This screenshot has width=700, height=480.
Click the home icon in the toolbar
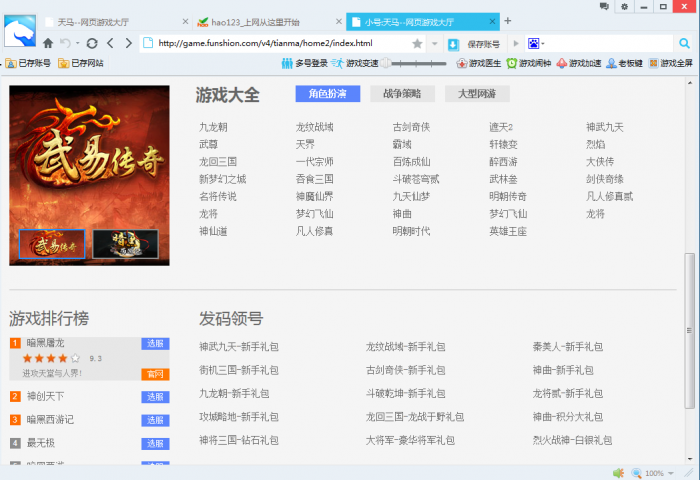click(48, 43)
